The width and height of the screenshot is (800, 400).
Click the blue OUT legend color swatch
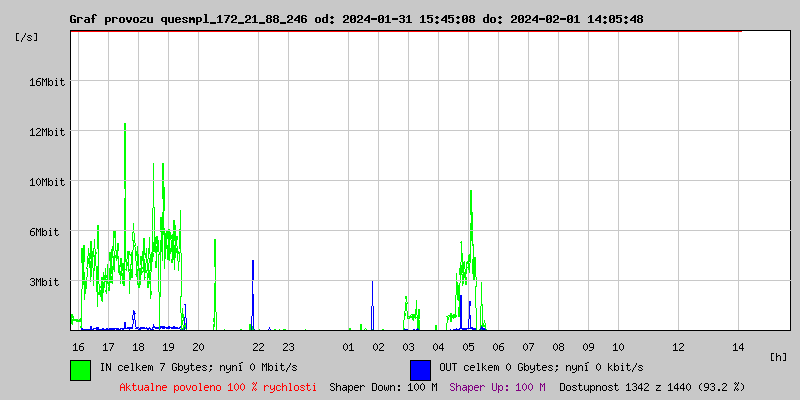(420, 369)
